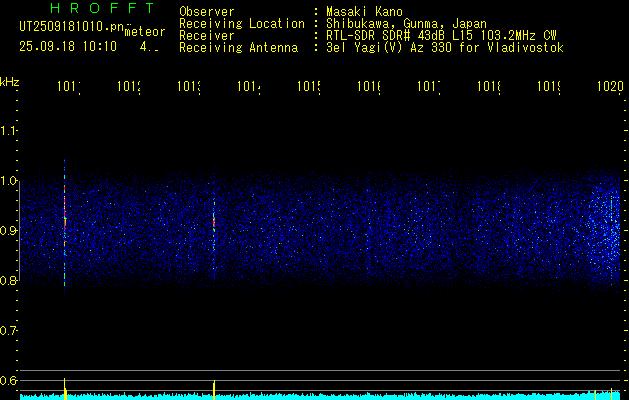Click the 0.7 kHz axis label
The height and width of the screenshot is (400, 629).
pos(10,331)
